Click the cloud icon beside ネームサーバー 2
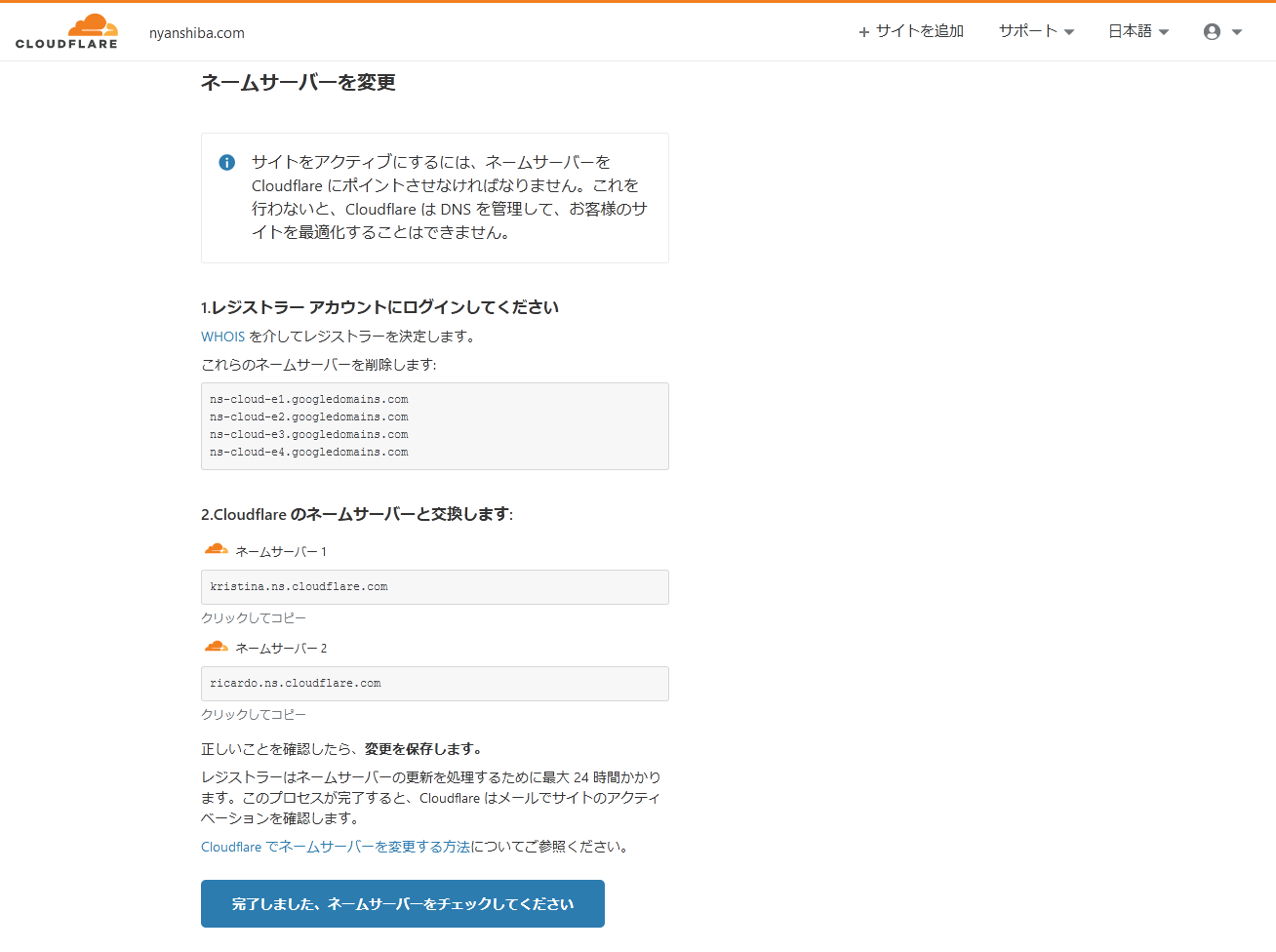The width and height of the screenshot is (1276, 952). [x=216, y=644]
